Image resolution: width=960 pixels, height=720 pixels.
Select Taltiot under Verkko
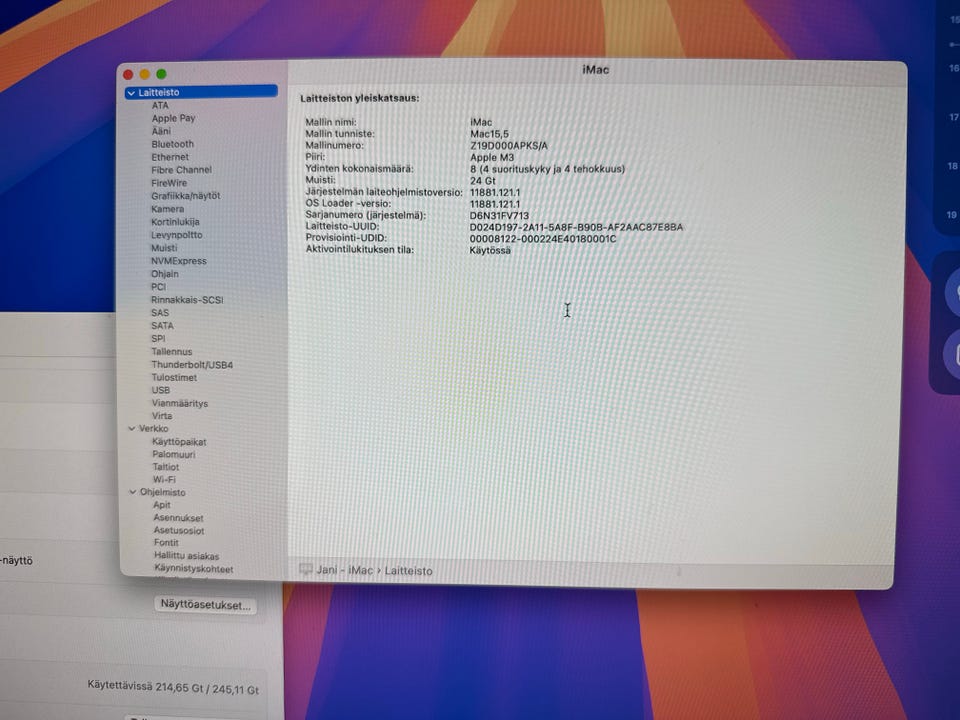pos(165,467)
